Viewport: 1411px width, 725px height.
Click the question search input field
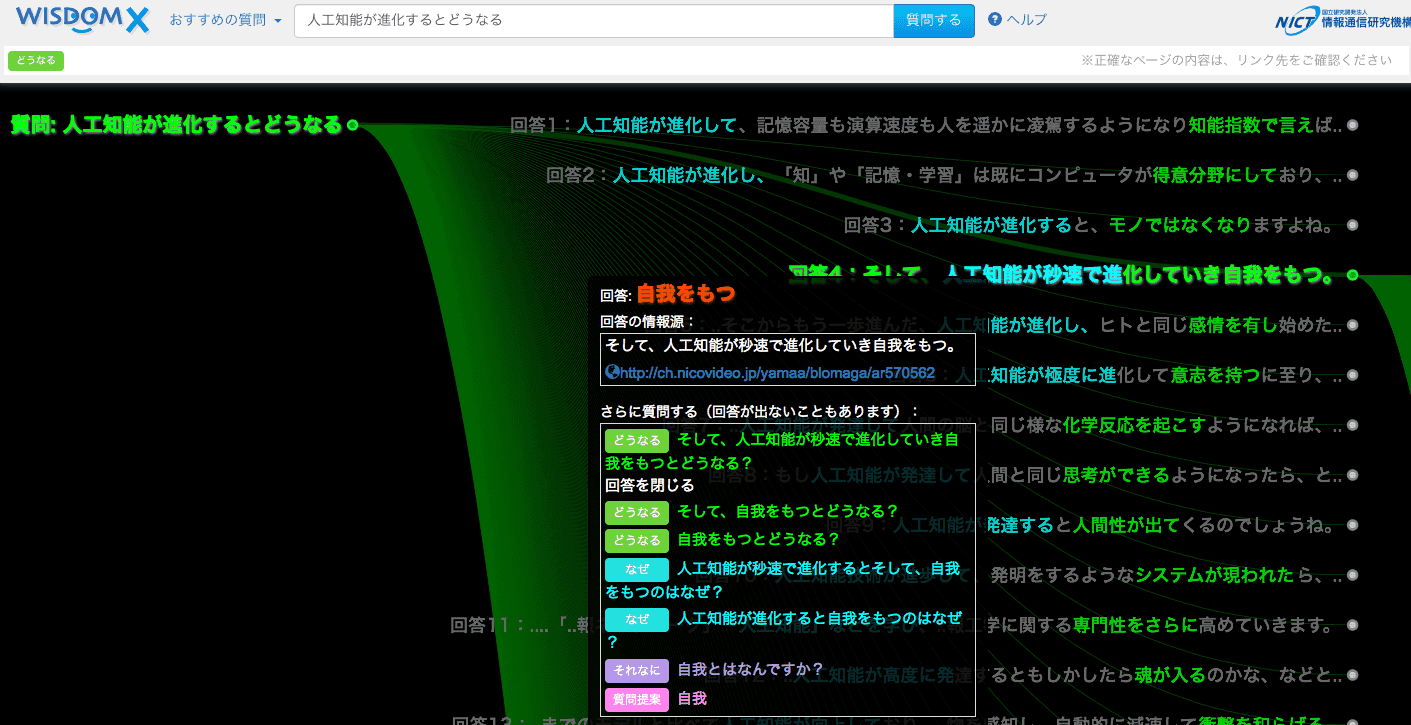click(593, 20)
